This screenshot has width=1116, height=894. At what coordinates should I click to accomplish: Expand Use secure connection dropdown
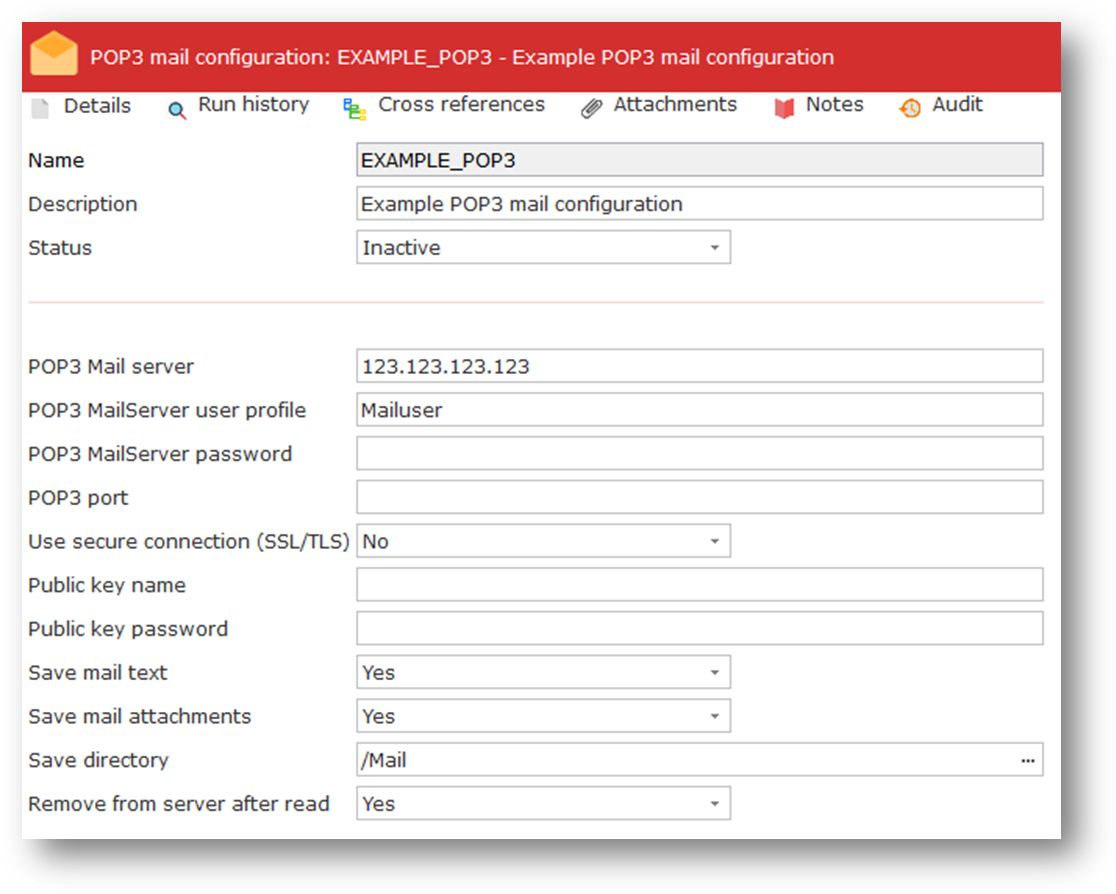pyautogui.click(x=714, y=542)
